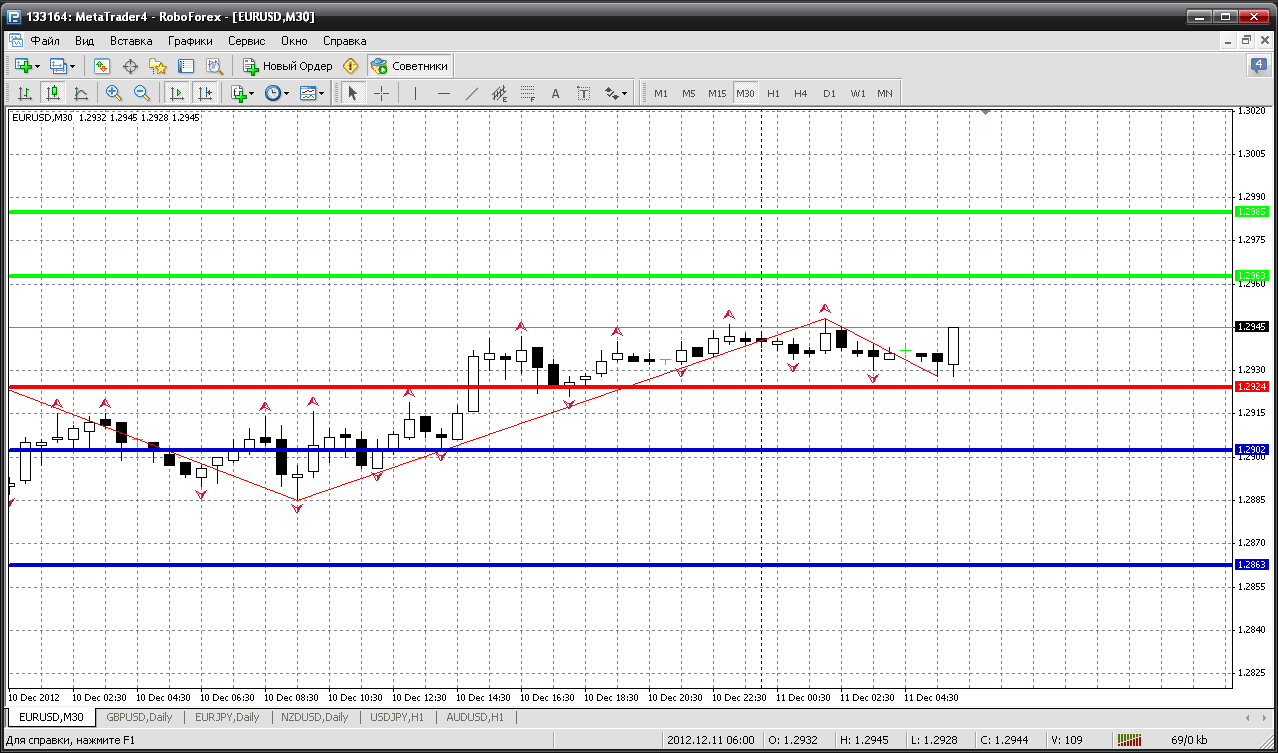Click the chart templates icon

click(x=308, y=93)
